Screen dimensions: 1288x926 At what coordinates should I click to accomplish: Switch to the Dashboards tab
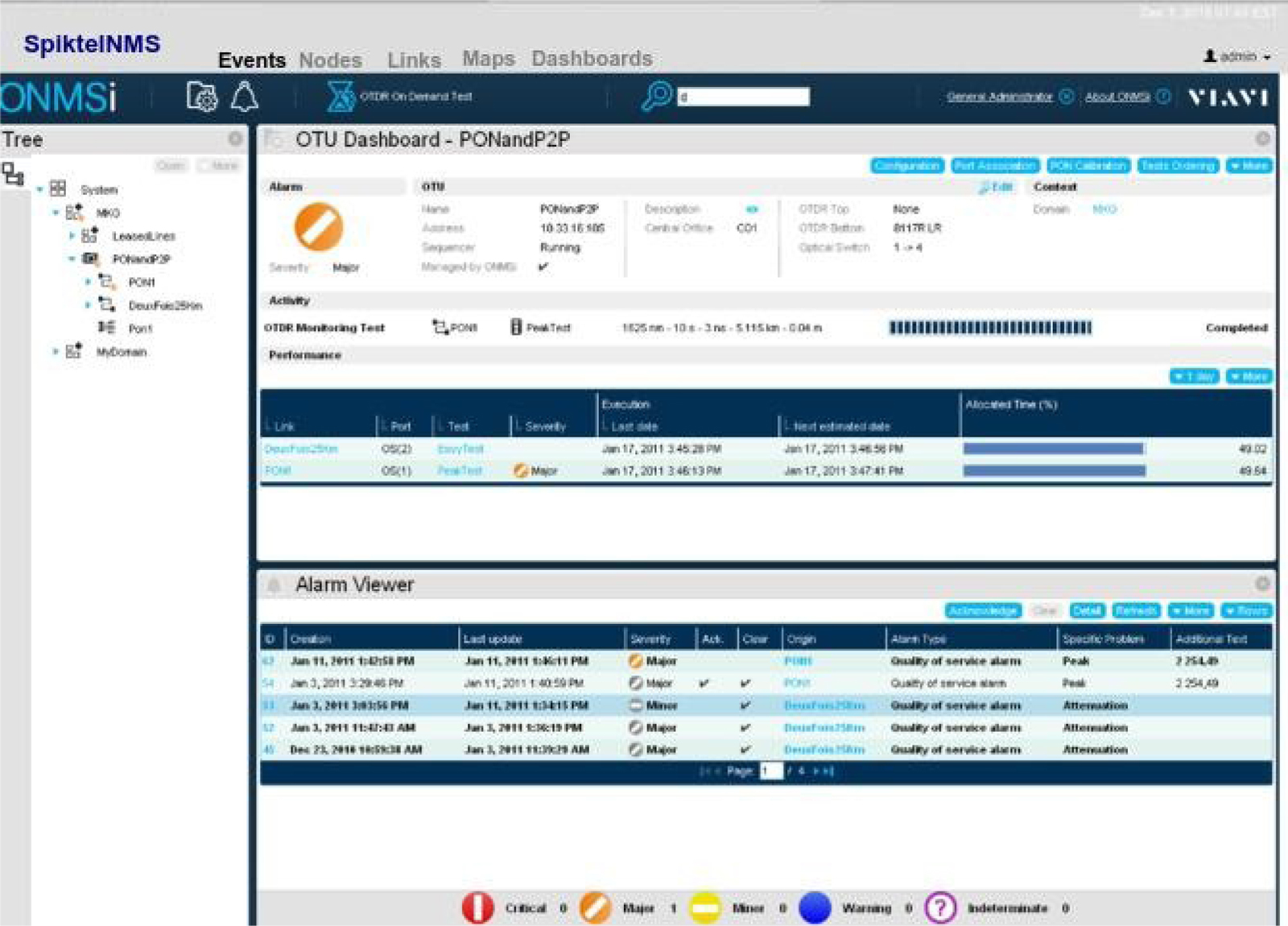click(592, 59)
